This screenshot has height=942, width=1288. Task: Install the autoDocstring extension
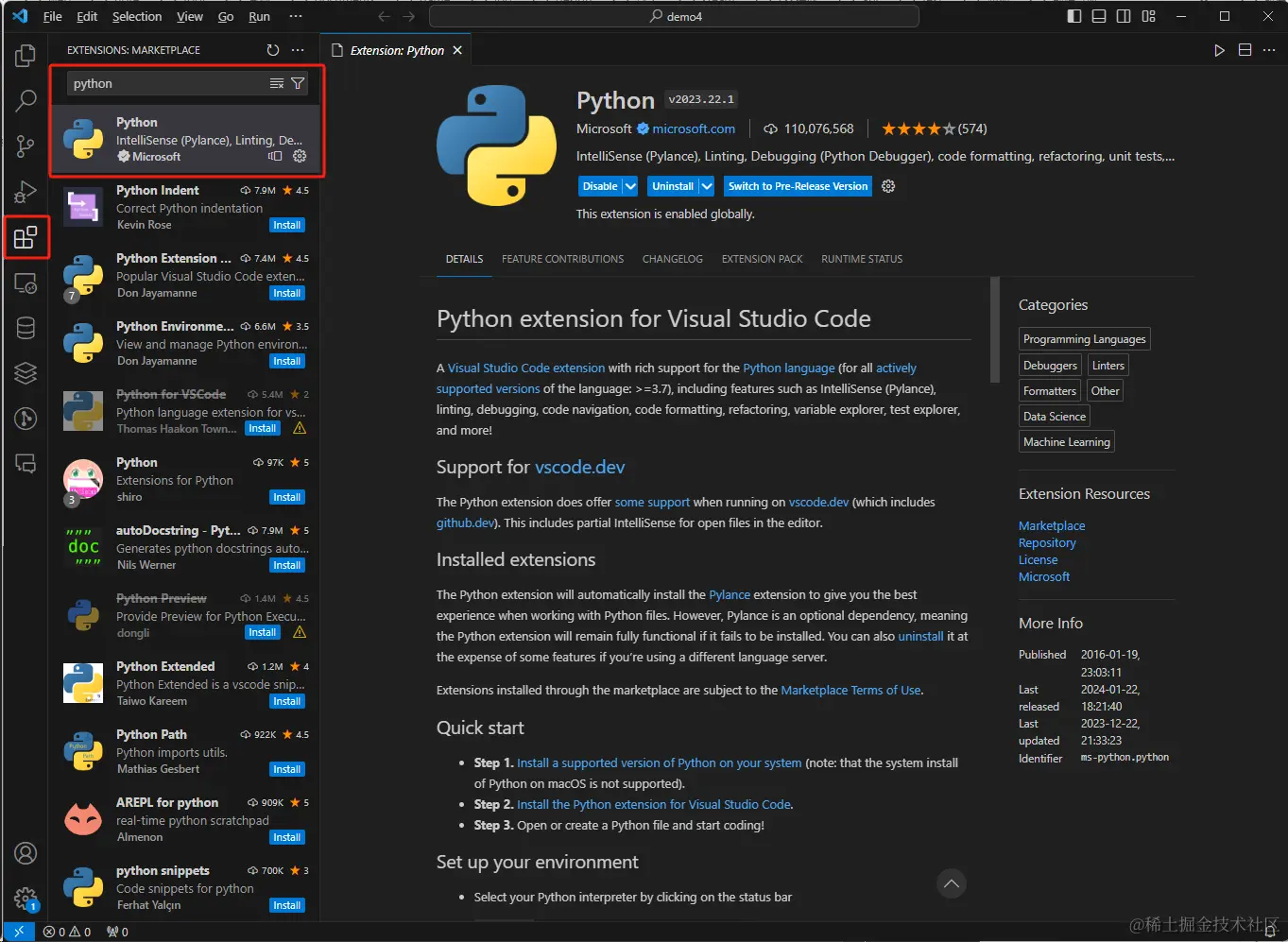click(x=287, y=565)
